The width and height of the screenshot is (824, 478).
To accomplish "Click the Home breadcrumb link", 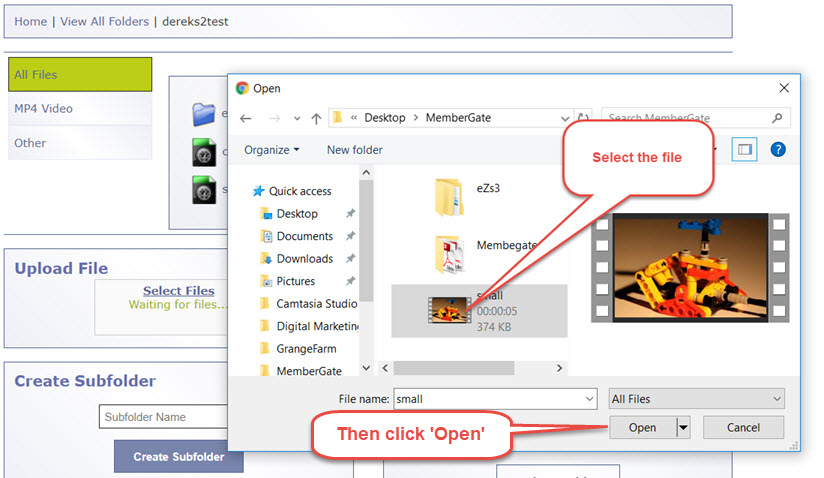I will [30, 22].
